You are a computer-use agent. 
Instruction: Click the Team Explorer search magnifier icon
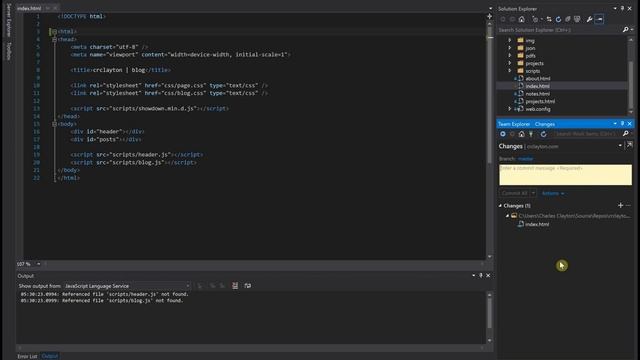[x=625, y=134]
